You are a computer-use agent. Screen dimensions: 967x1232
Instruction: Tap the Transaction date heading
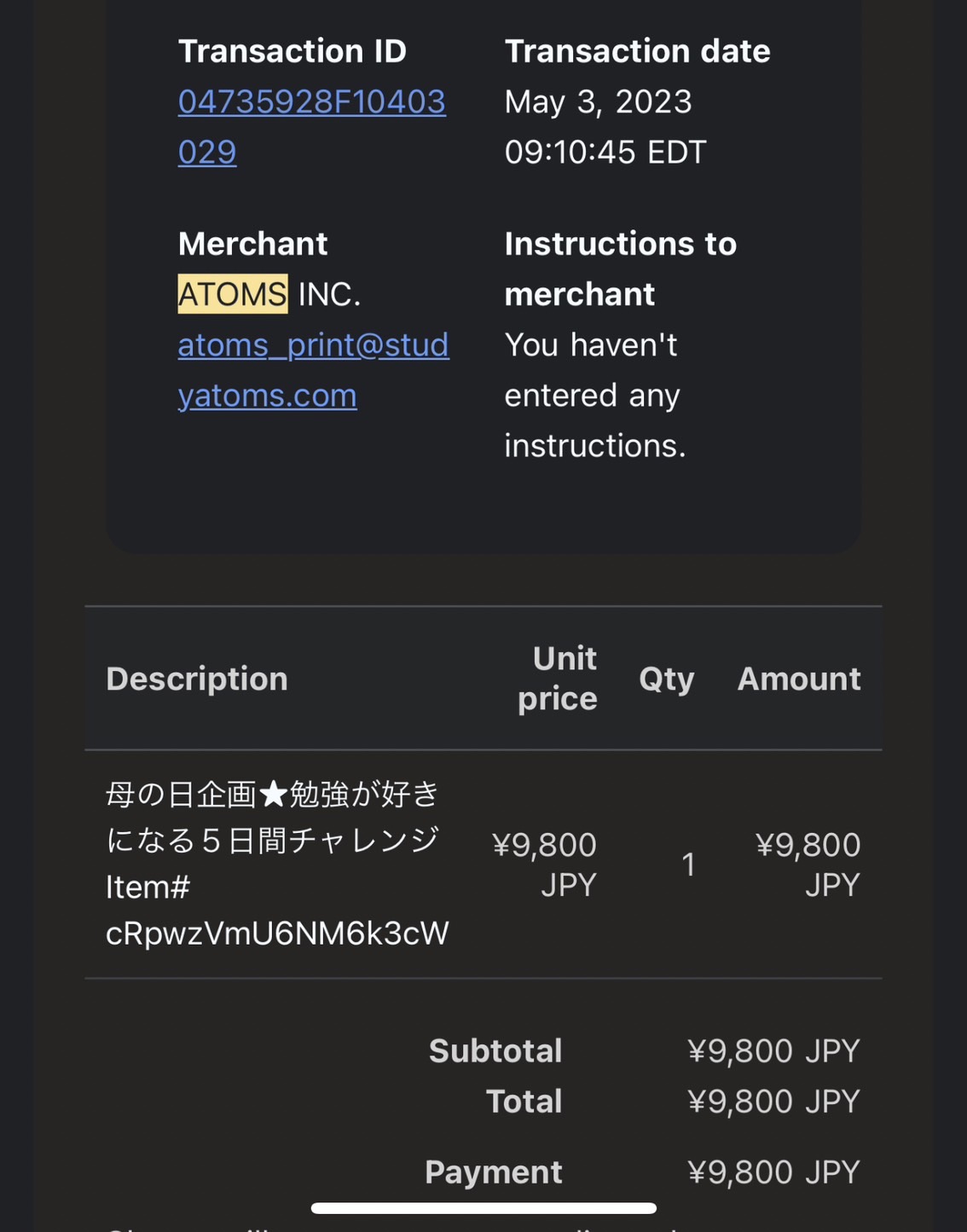pos(637,51)
